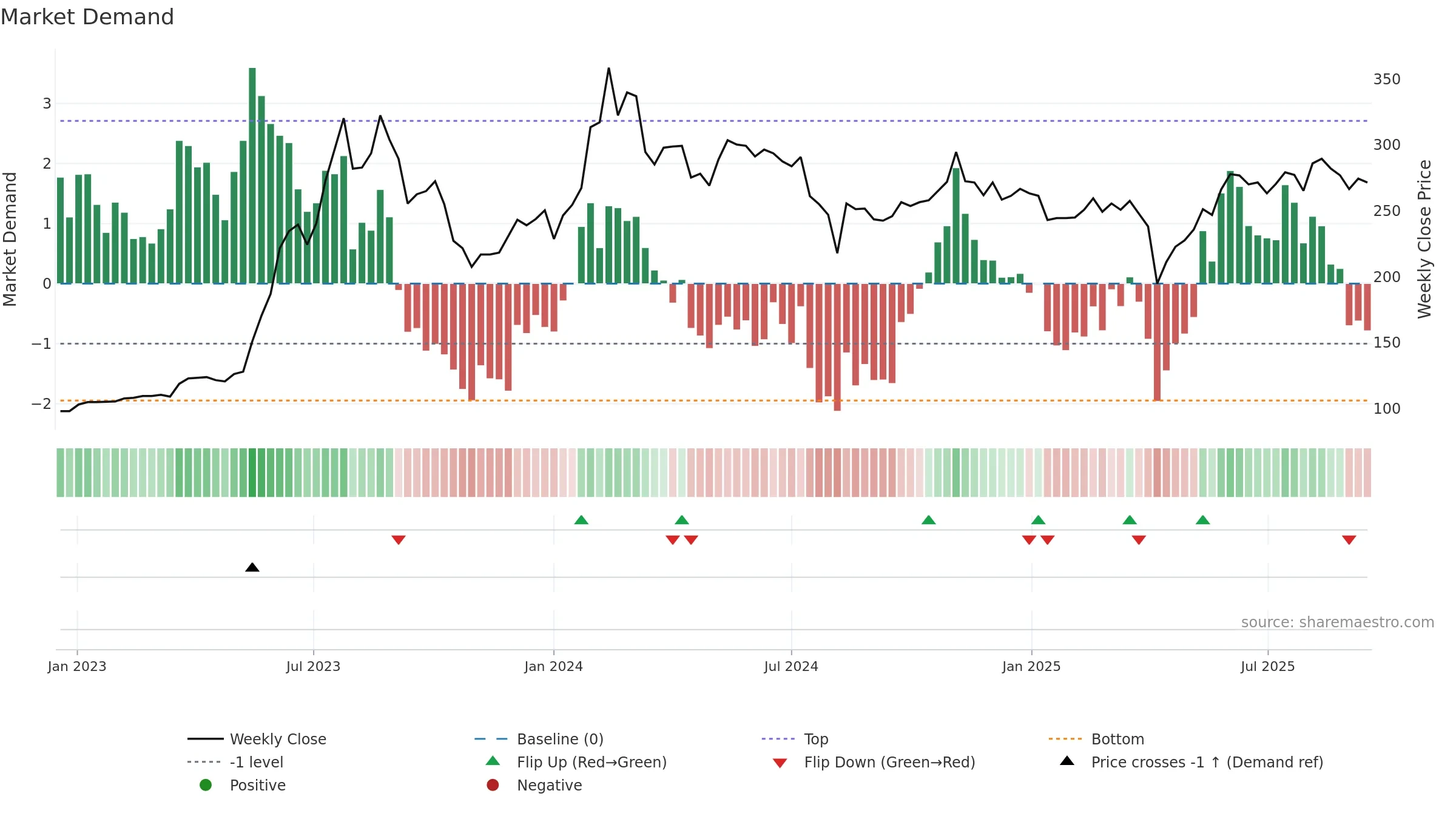Screen dimensions: 1456x819
Task: Click the 100 price axis value
Action: pos(1387,409)
